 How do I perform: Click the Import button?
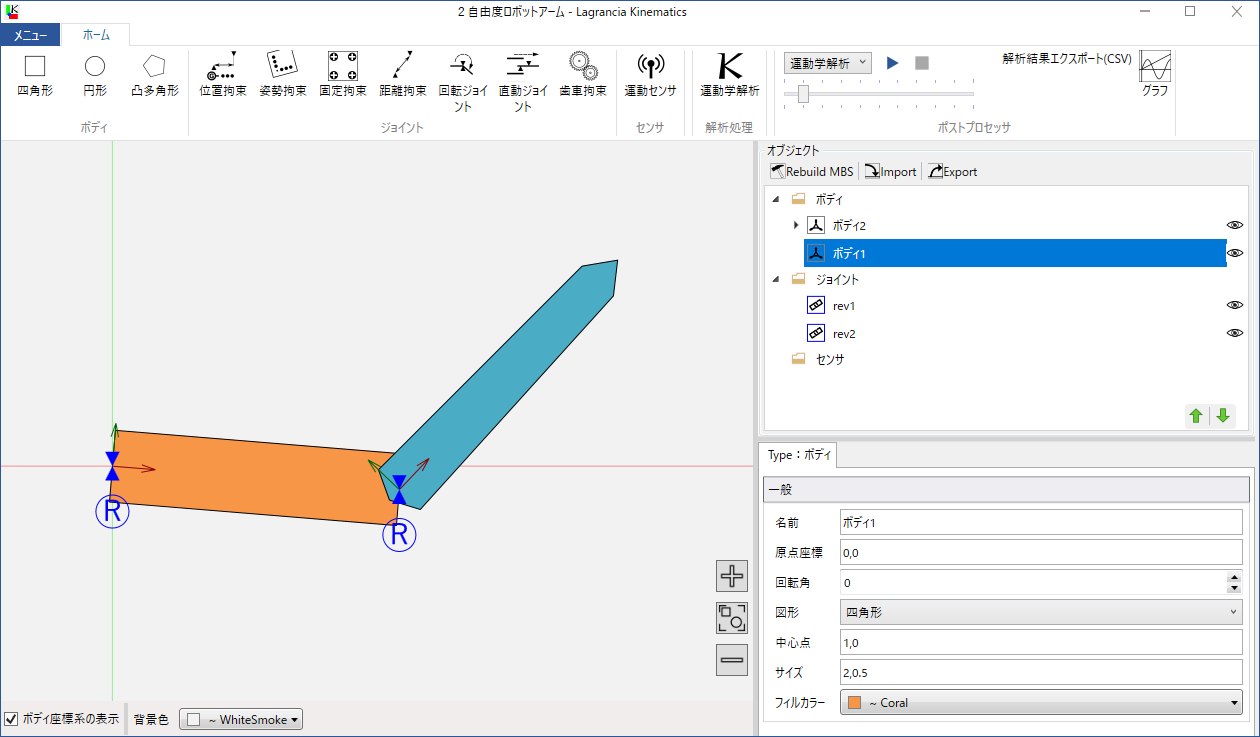[890, 171]
